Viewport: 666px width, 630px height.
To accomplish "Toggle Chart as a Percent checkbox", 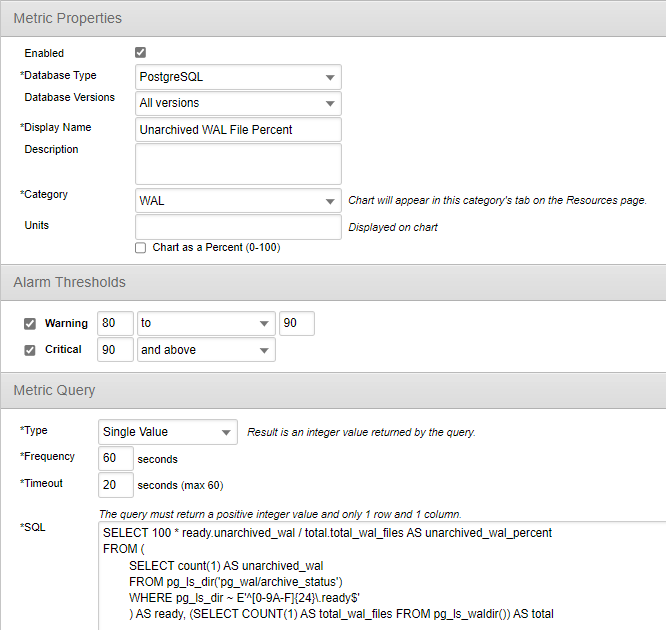I will pos(141,247).
